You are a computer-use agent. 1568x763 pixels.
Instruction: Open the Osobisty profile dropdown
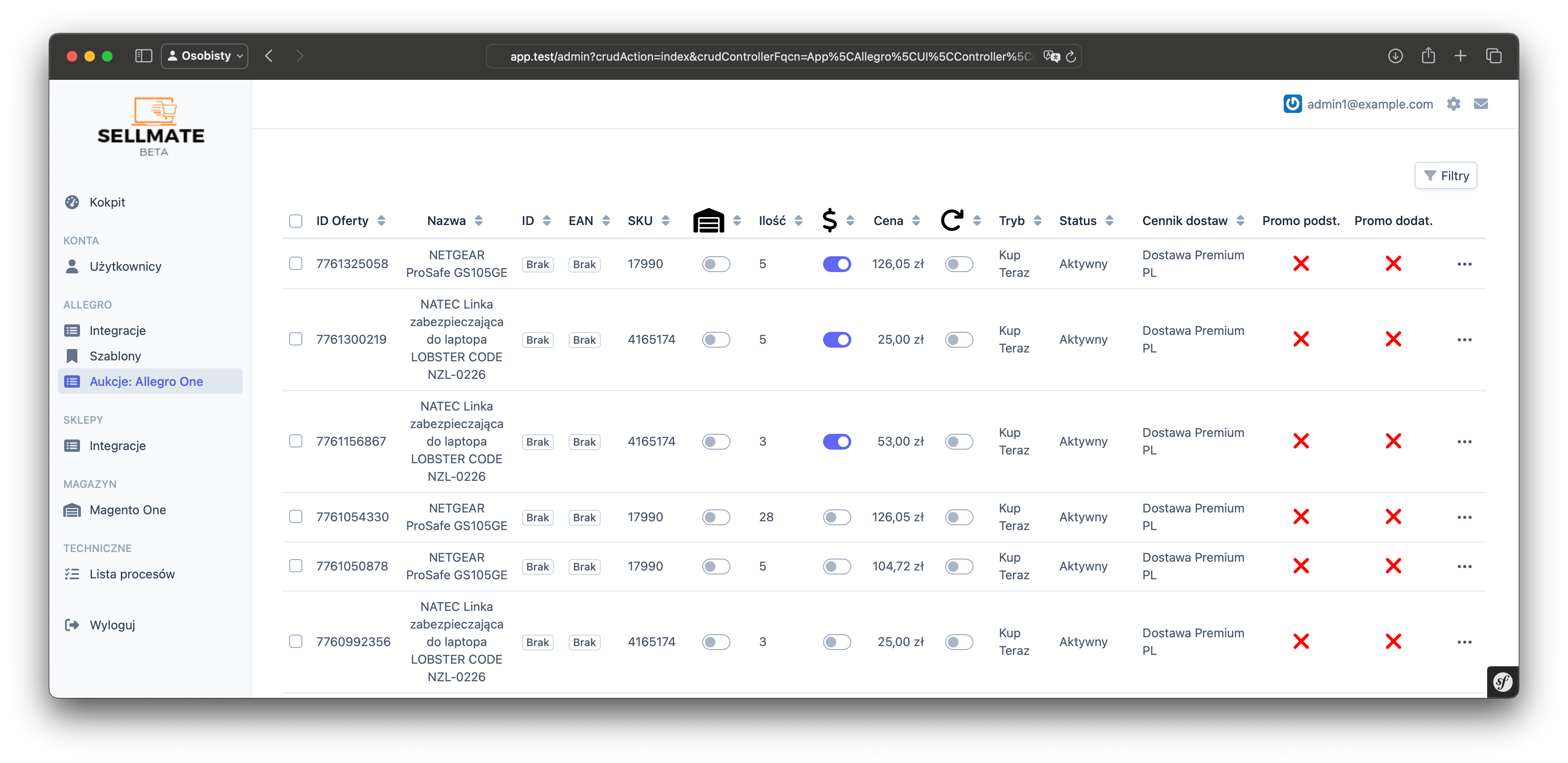204,56
